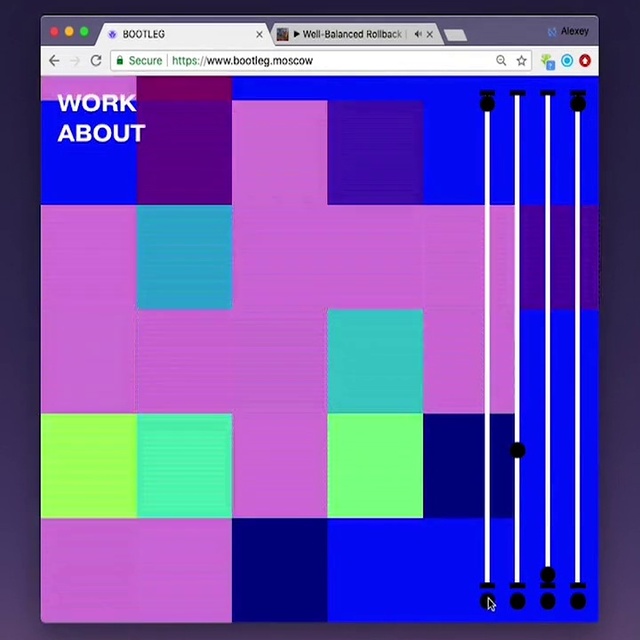
Task: Go back using the browser back arrow
Action: click(54, 61)
